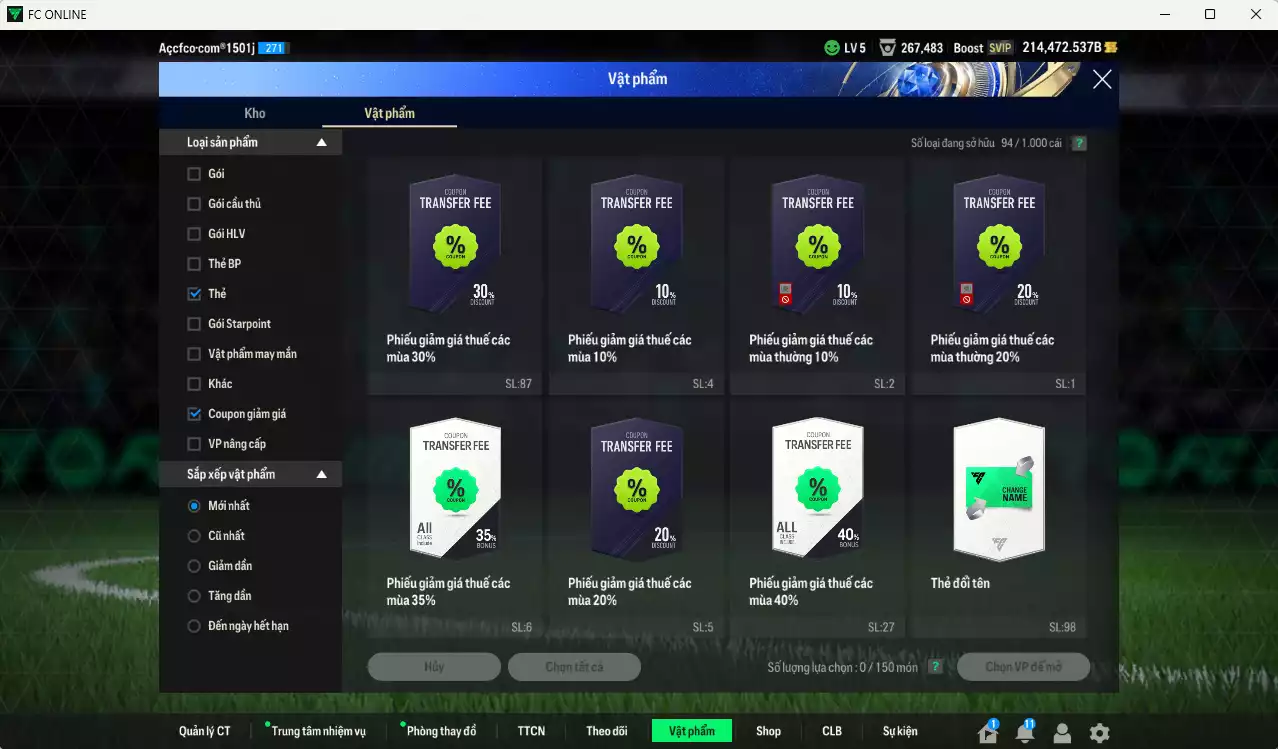This screenshot has height=749, width=1278.
Task: Click the Chọn tất cả button
Action: pyautogui.click(x=574, y=666)
